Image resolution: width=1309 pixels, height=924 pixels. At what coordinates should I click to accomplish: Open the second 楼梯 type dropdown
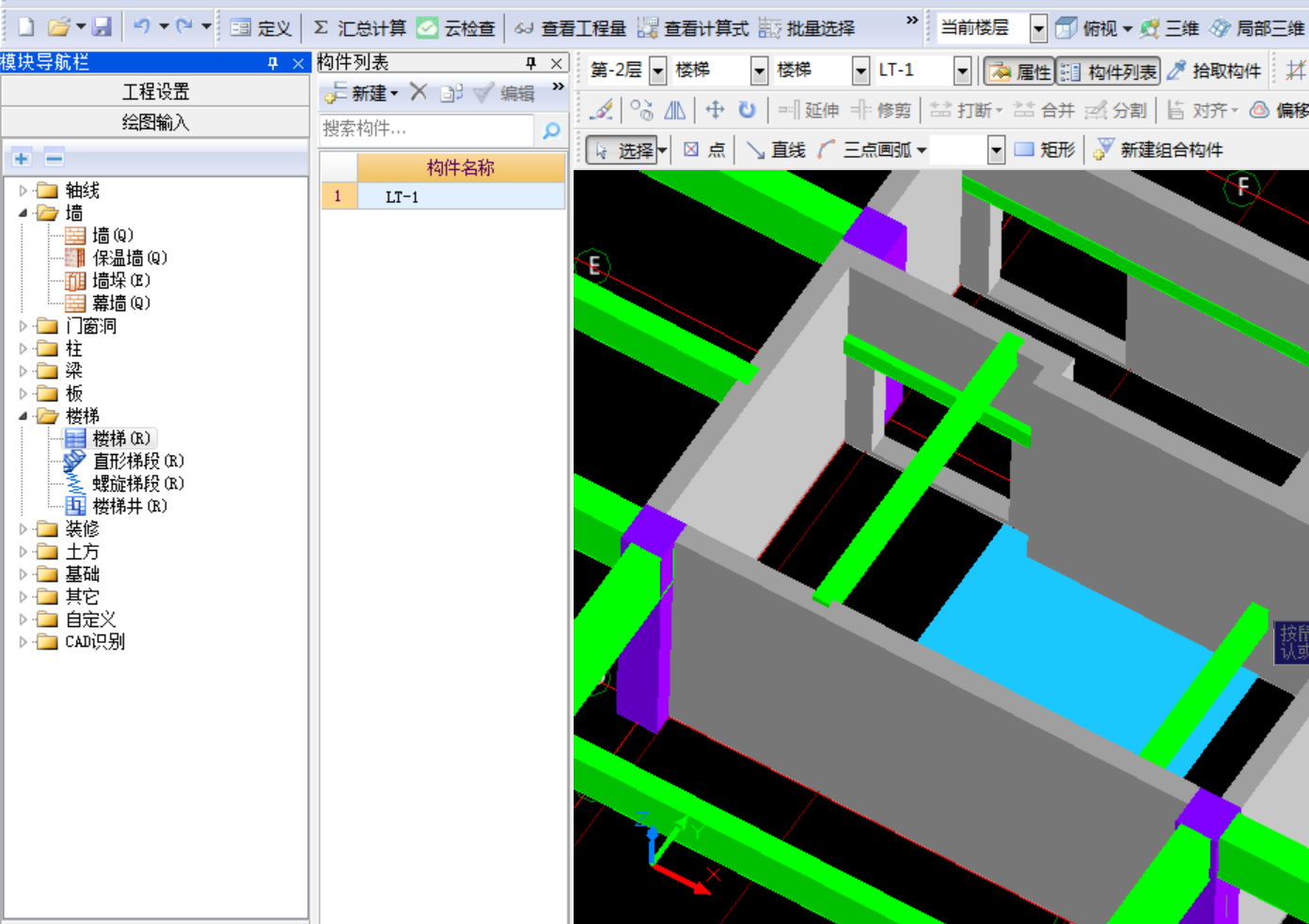coord(860,70)
